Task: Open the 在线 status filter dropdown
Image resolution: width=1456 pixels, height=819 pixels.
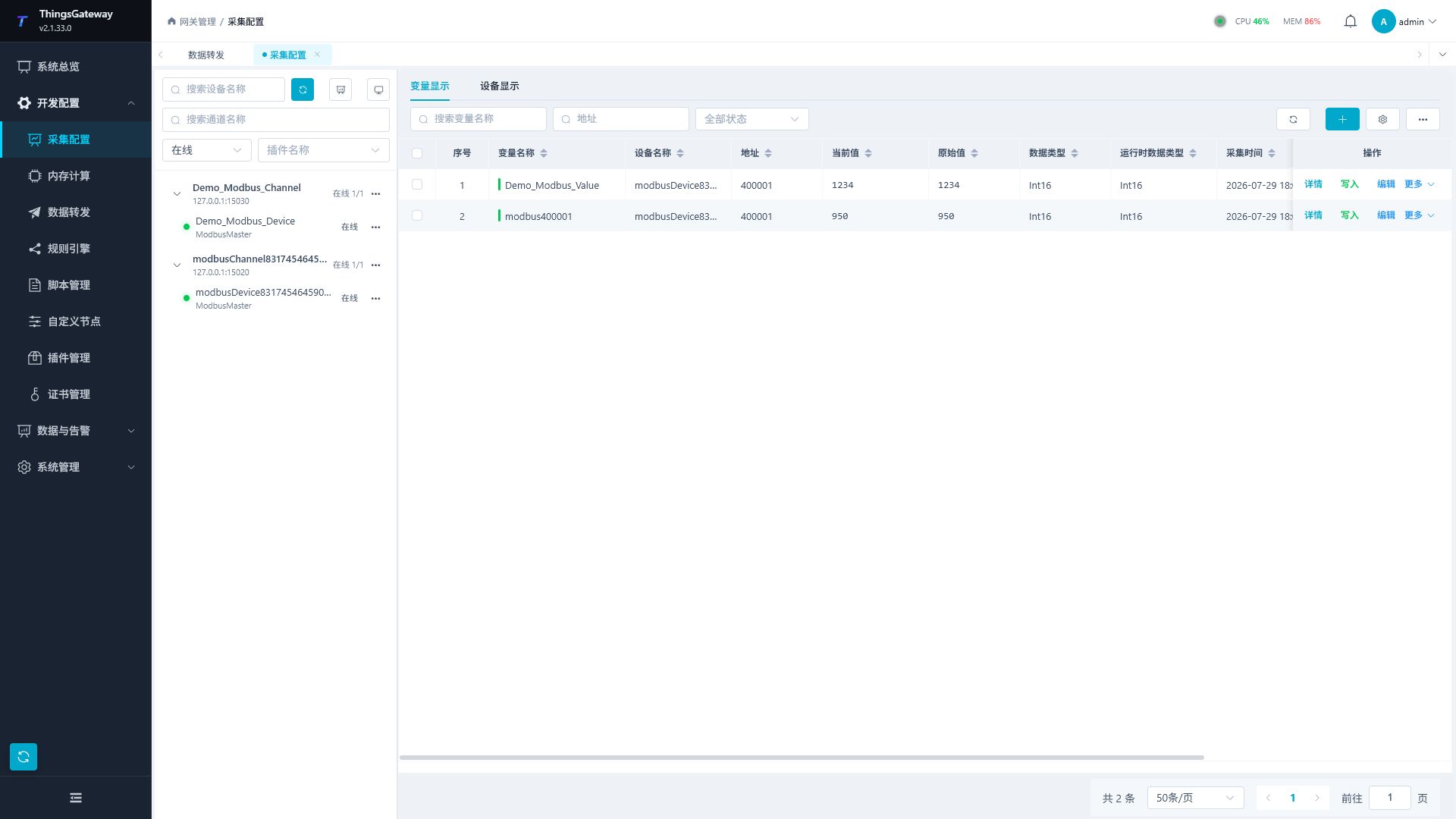Action: (207, 150)
